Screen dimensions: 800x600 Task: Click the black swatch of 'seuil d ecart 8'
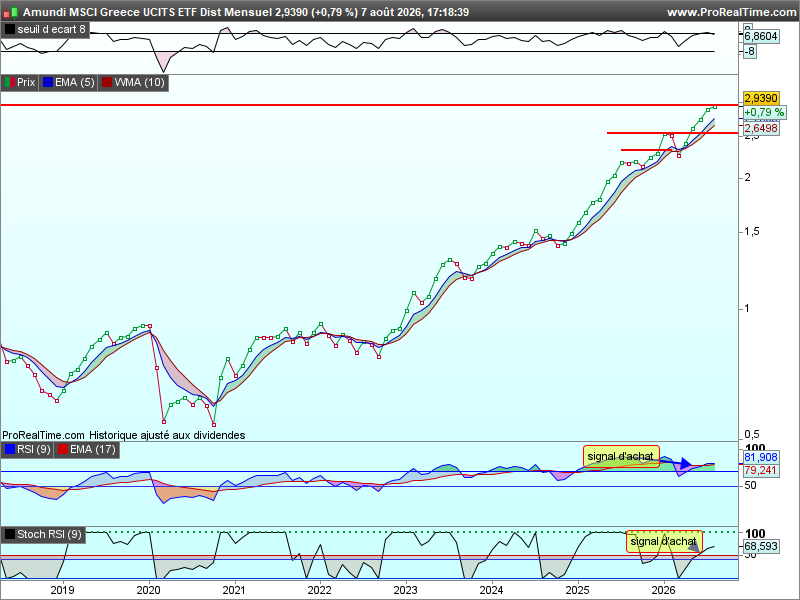[10, 30]
